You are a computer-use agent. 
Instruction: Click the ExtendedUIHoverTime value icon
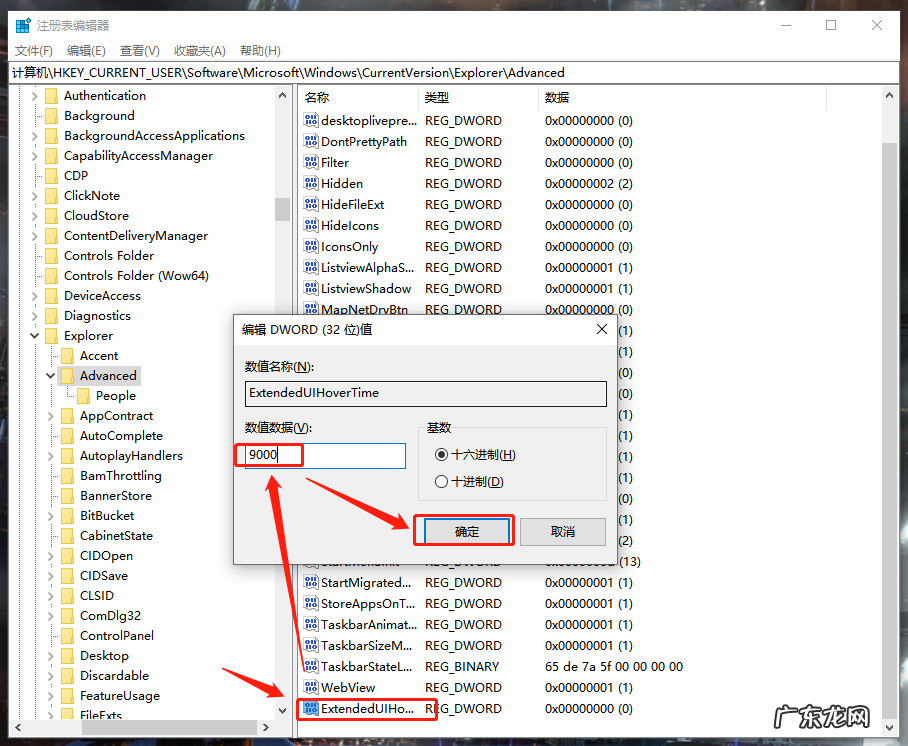311,708
